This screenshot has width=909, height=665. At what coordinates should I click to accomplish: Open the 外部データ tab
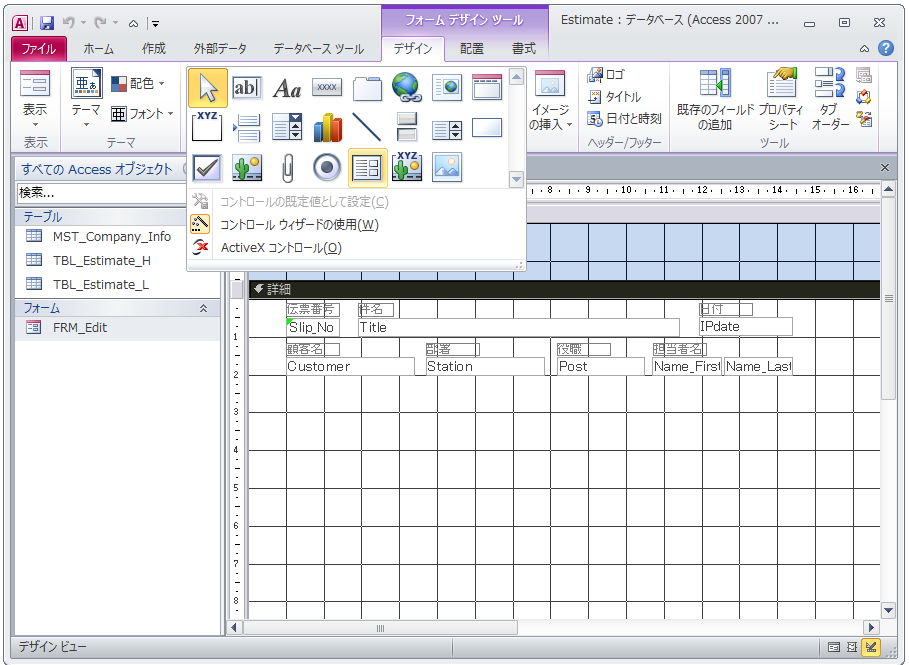(x=220, y=49)
